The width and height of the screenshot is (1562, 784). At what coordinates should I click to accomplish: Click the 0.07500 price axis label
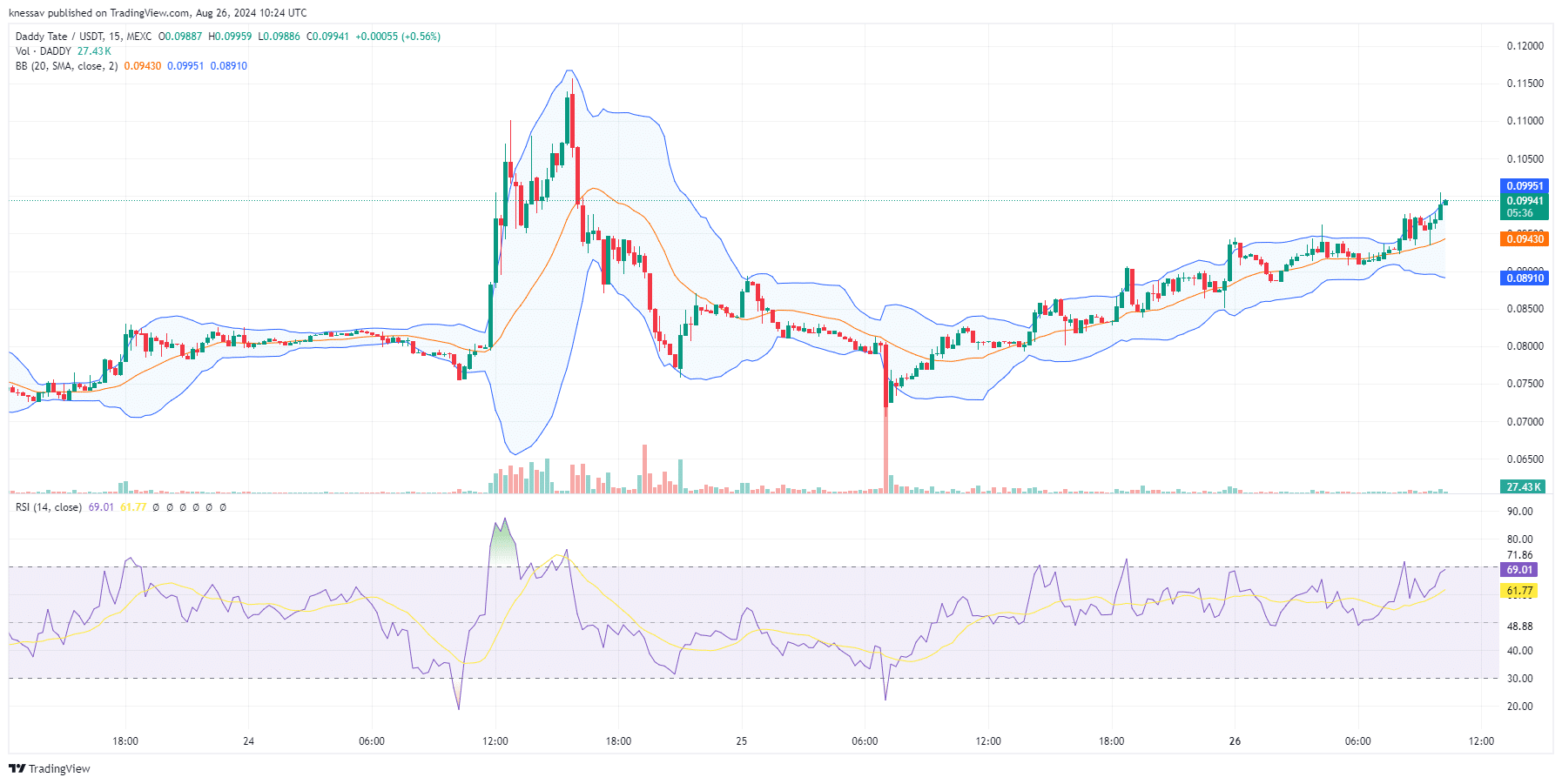[1525, 384]
